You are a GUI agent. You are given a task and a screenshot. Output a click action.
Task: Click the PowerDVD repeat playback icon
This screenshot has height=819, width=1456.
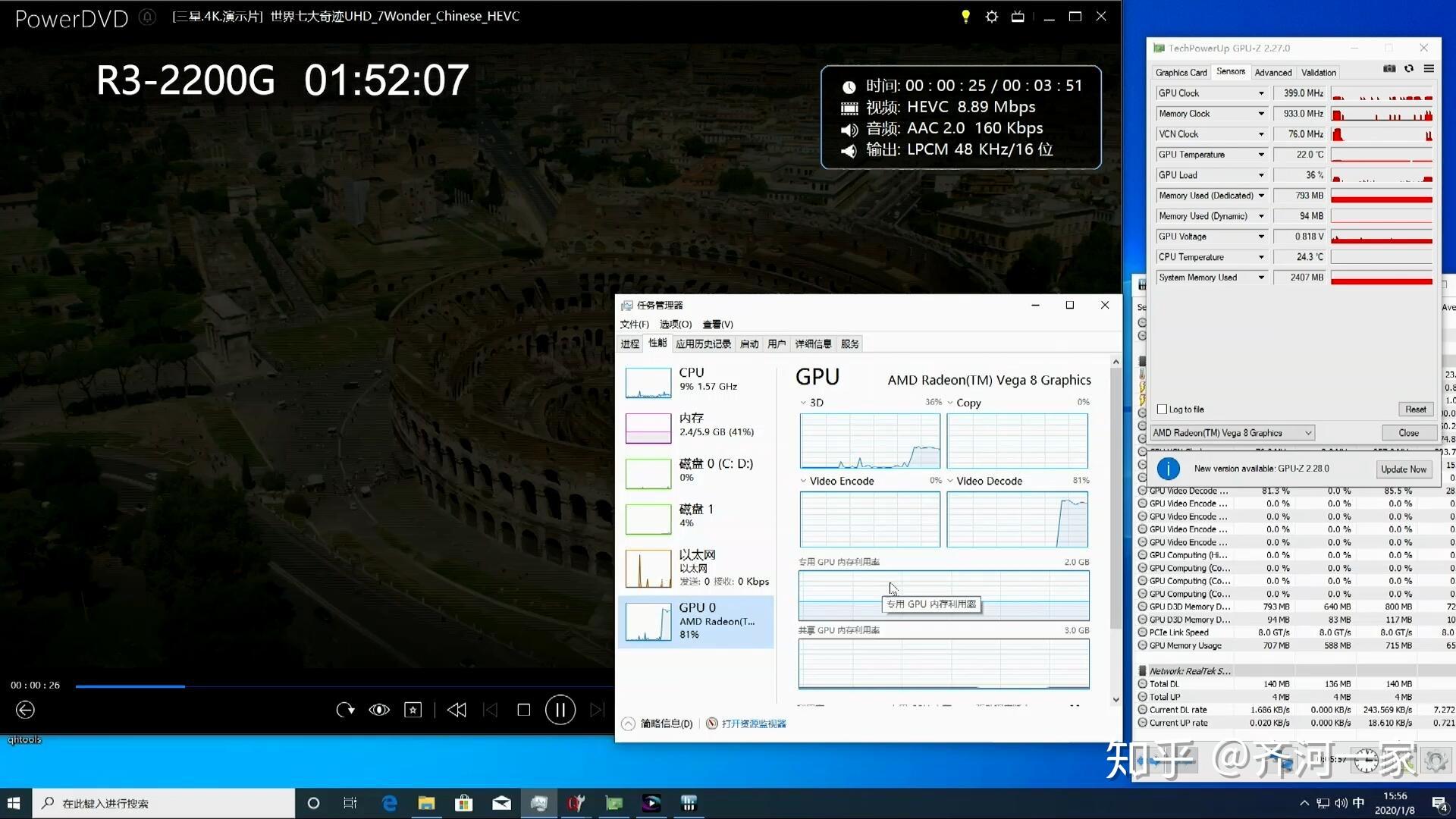click(x=345, y=710)
